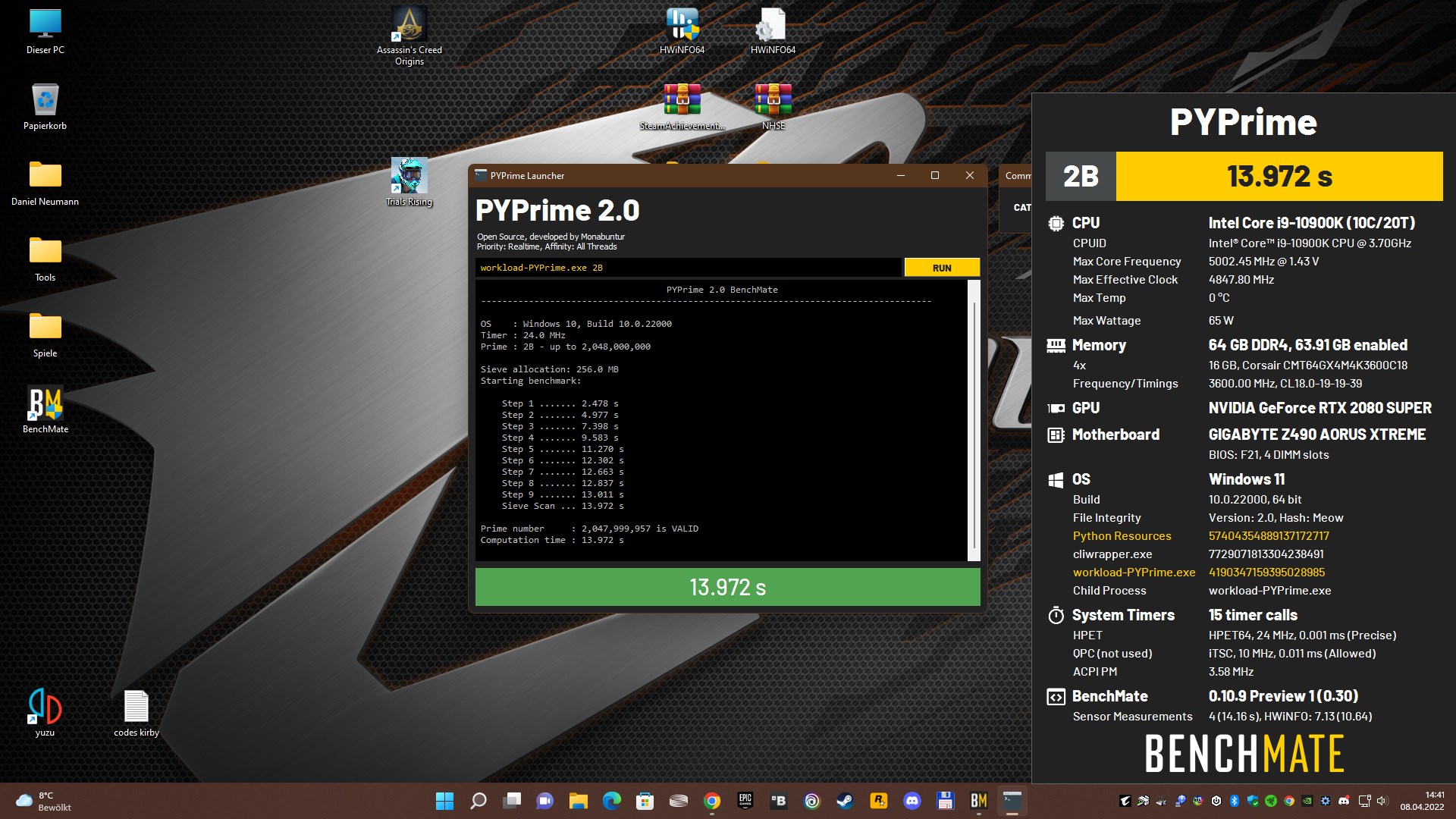This screenshot has width=1456, height=819.
Task: Open Task View on the taskbar
Action: tap(512, 801)
